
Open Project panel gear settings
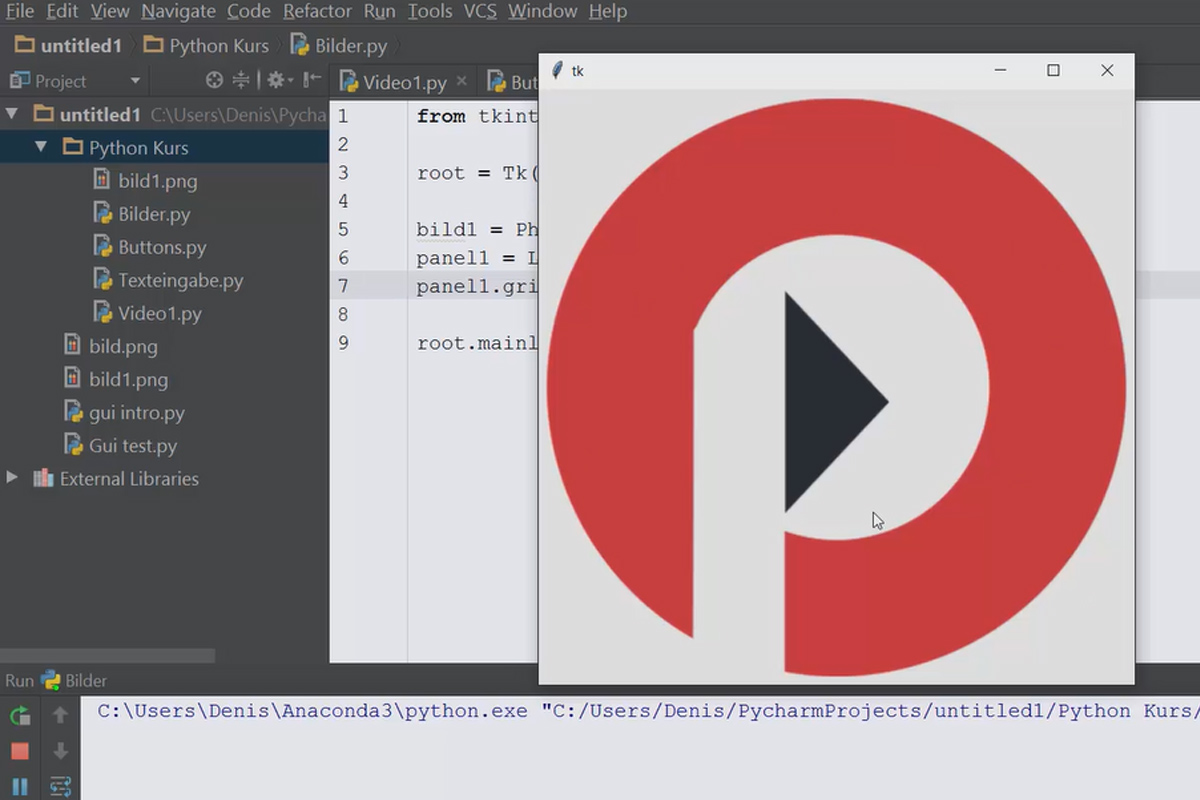tap(279, 81)
